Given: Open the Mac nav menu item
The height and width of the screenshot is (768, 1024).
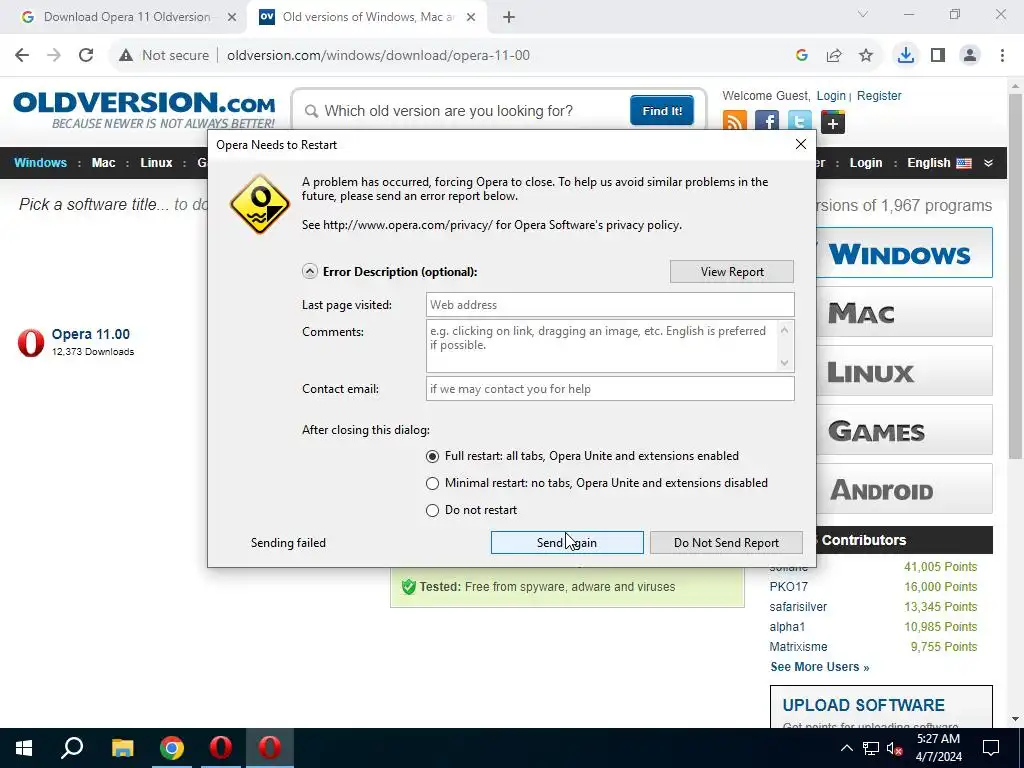Looking at the screenshot, I should (x=103, y=163).
